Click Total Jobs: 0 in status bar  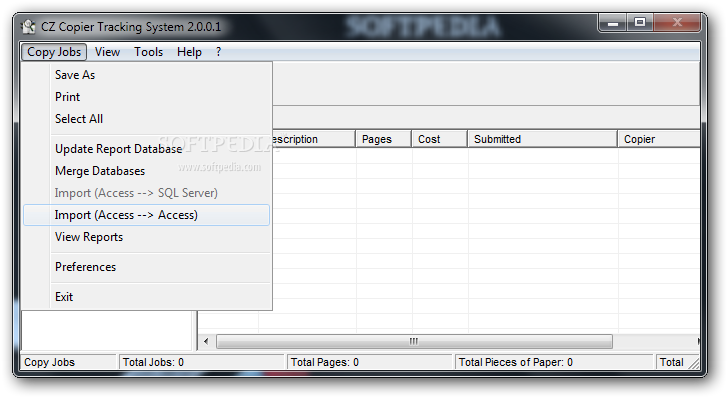coord(153,362)
